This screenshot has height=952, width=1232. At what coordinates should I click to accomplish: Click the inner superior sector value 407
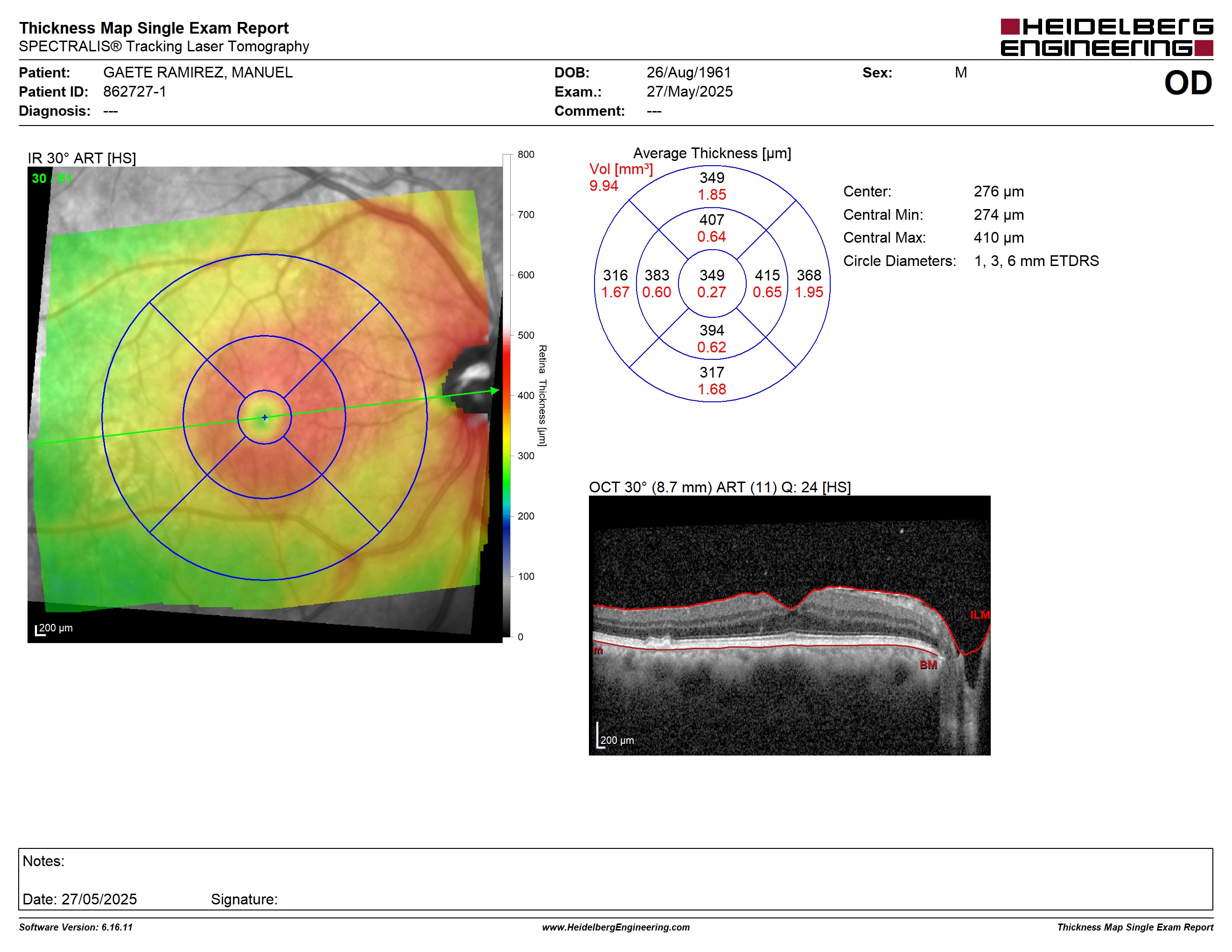click(x=712, y=220)
